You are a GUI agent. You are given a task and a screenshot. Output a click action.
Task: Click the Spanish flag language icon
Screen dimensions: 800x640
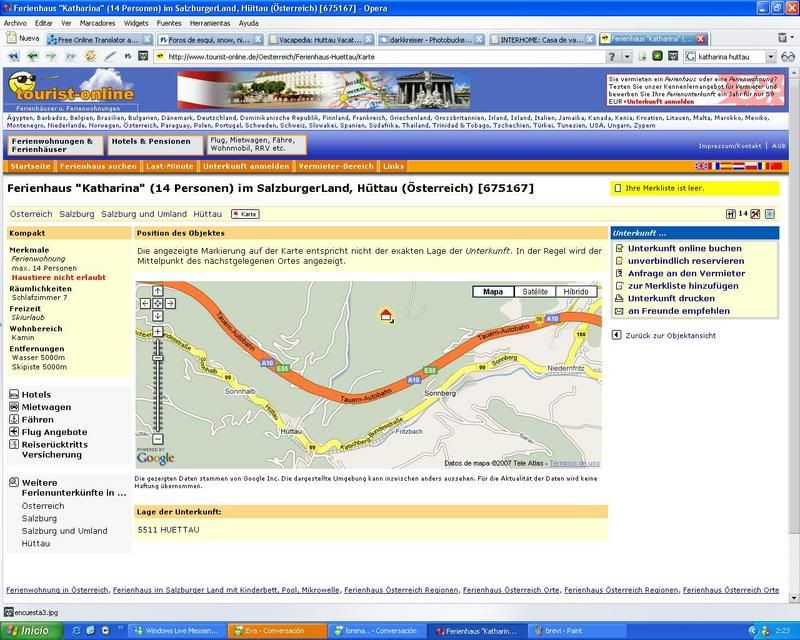coord(726,166)
